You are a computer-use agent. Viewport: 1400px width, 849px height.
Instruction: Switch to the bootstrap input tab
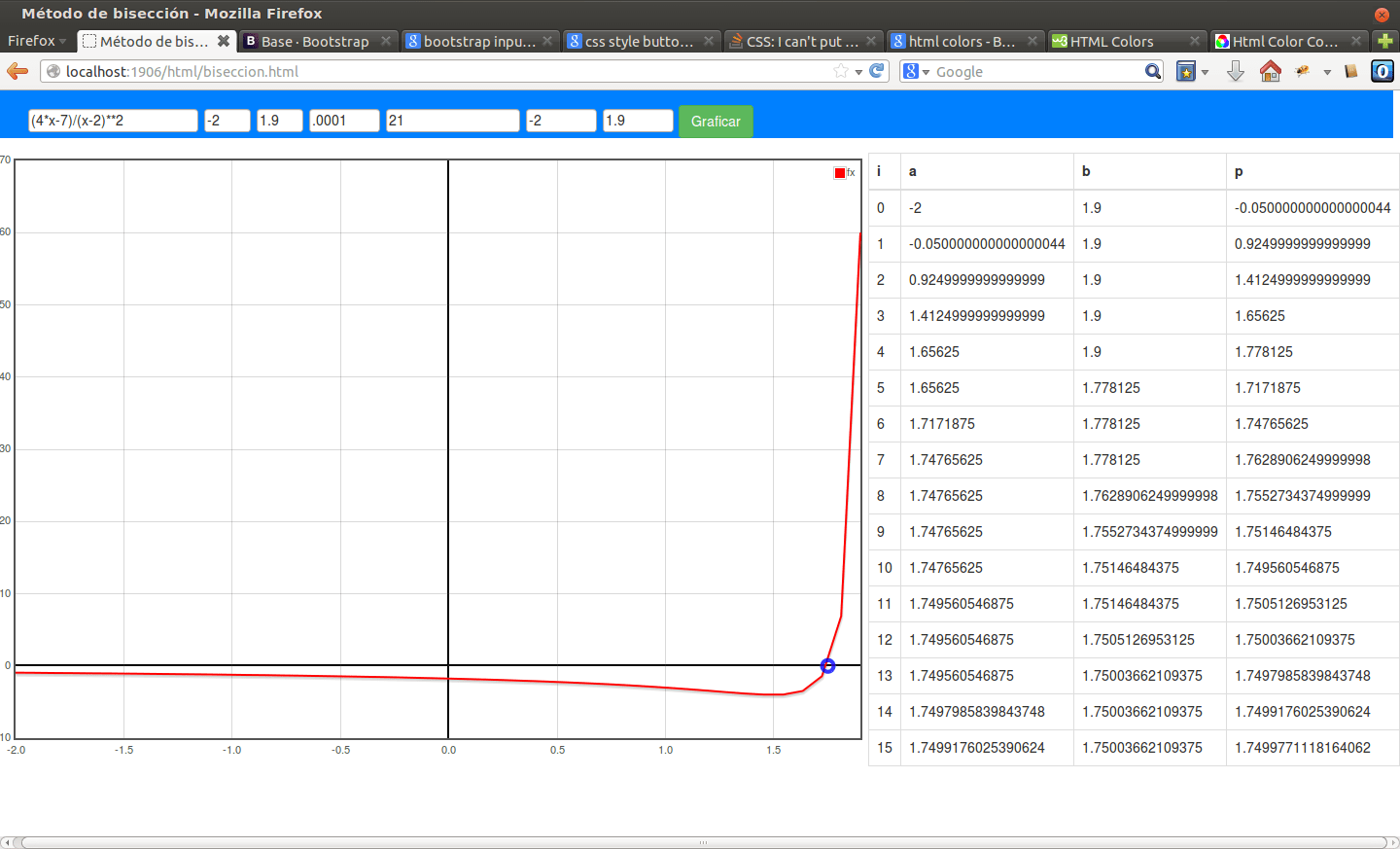click(479, 41)
